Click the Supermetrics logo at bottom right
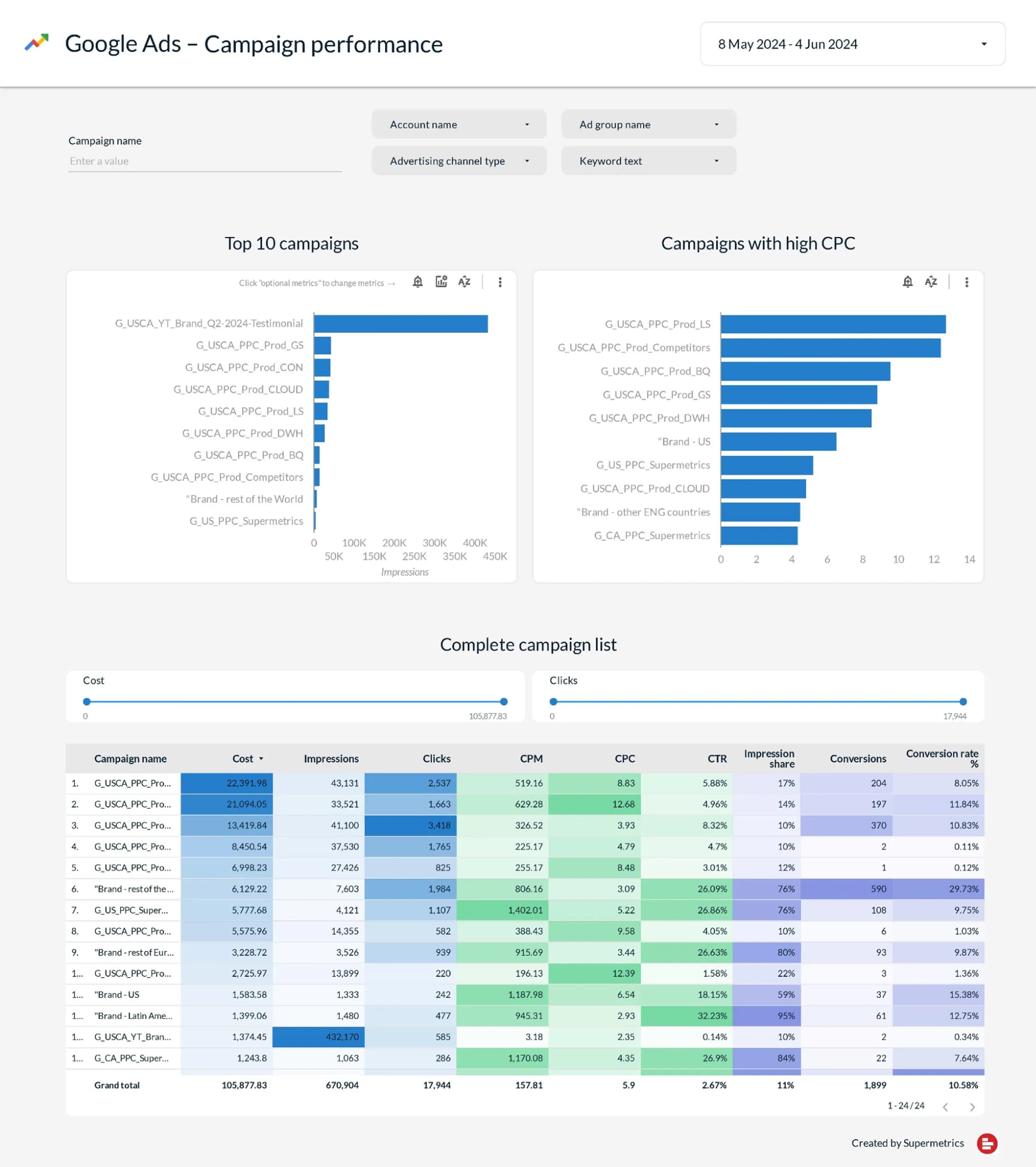Screen dimensions: 1036x1167 click(x=987, y=1143)
